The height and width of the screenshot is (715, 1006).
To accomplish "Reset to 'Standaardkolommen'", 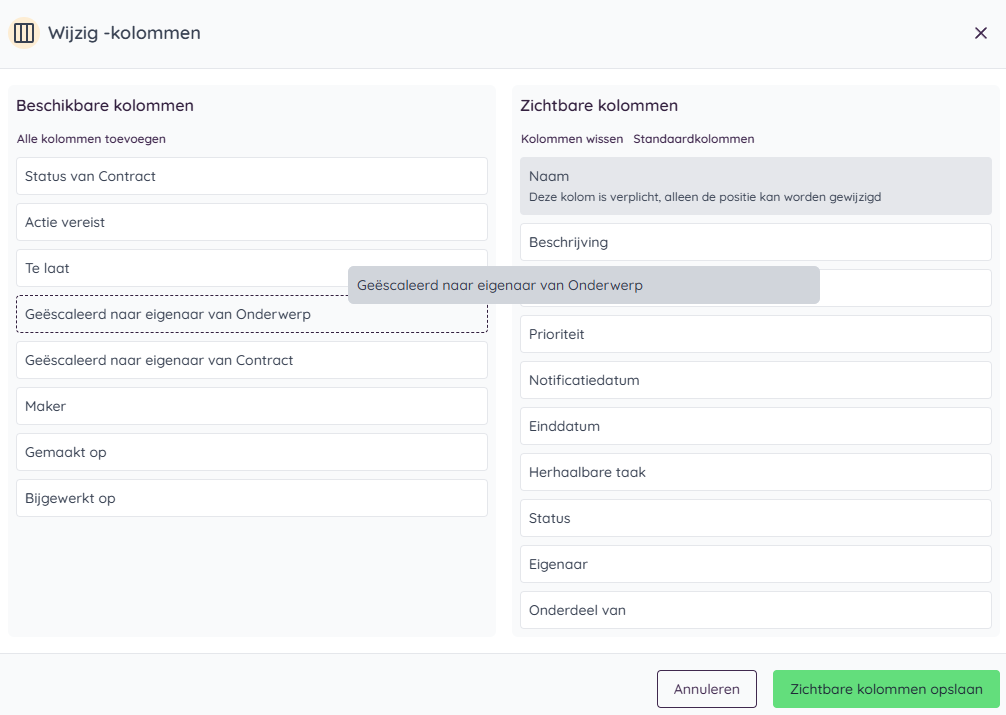I will (x=693, y=139).
